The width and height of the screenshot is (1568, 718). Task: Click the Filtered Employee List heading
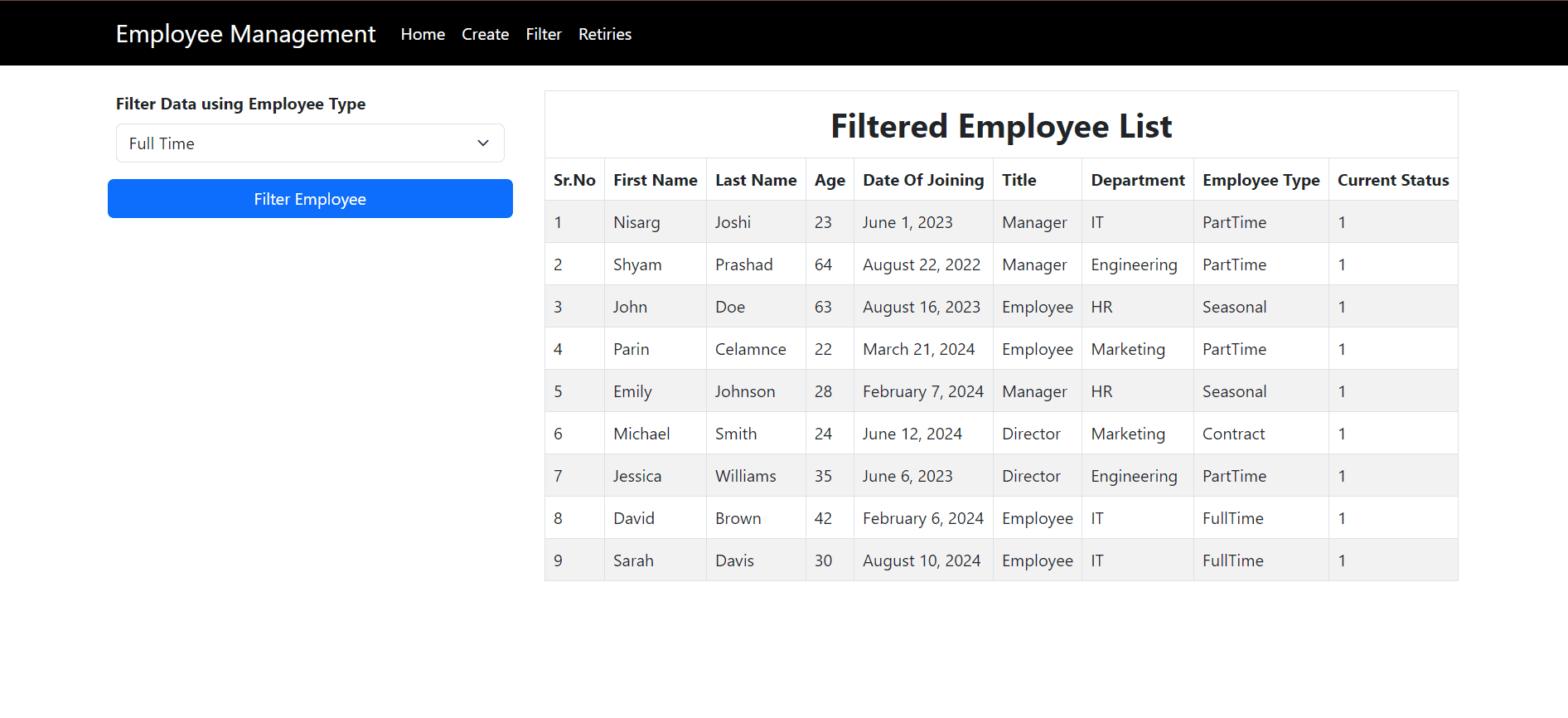point(1000,126)
